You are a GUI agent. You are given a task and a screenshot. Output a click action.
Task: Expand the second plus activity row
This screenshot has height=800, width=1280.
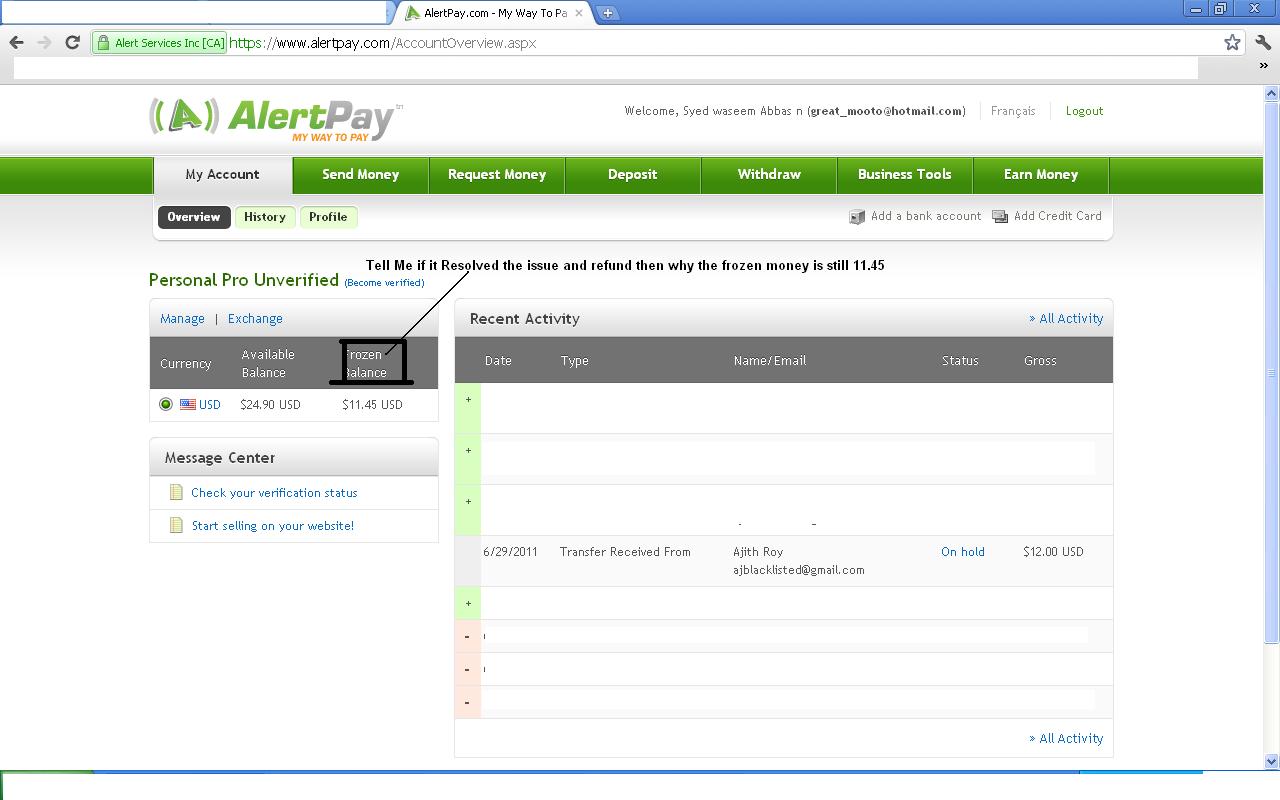click(x=468, y=450)
